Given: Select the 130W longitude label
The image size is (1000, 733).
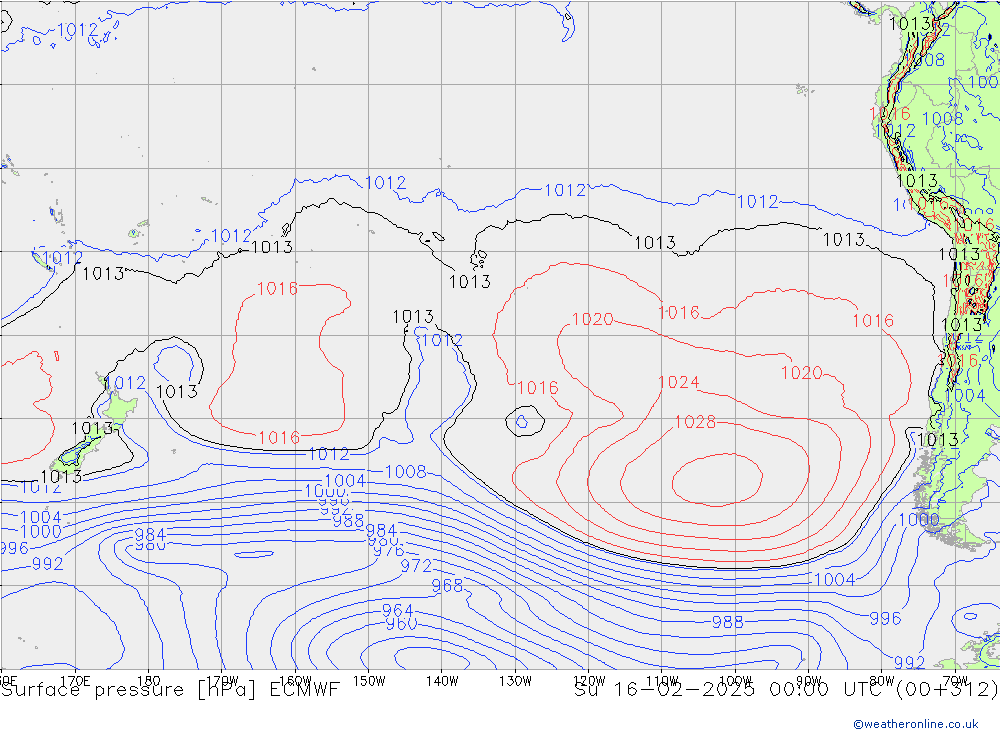Looking at the screenshot, I should [515, 681].
